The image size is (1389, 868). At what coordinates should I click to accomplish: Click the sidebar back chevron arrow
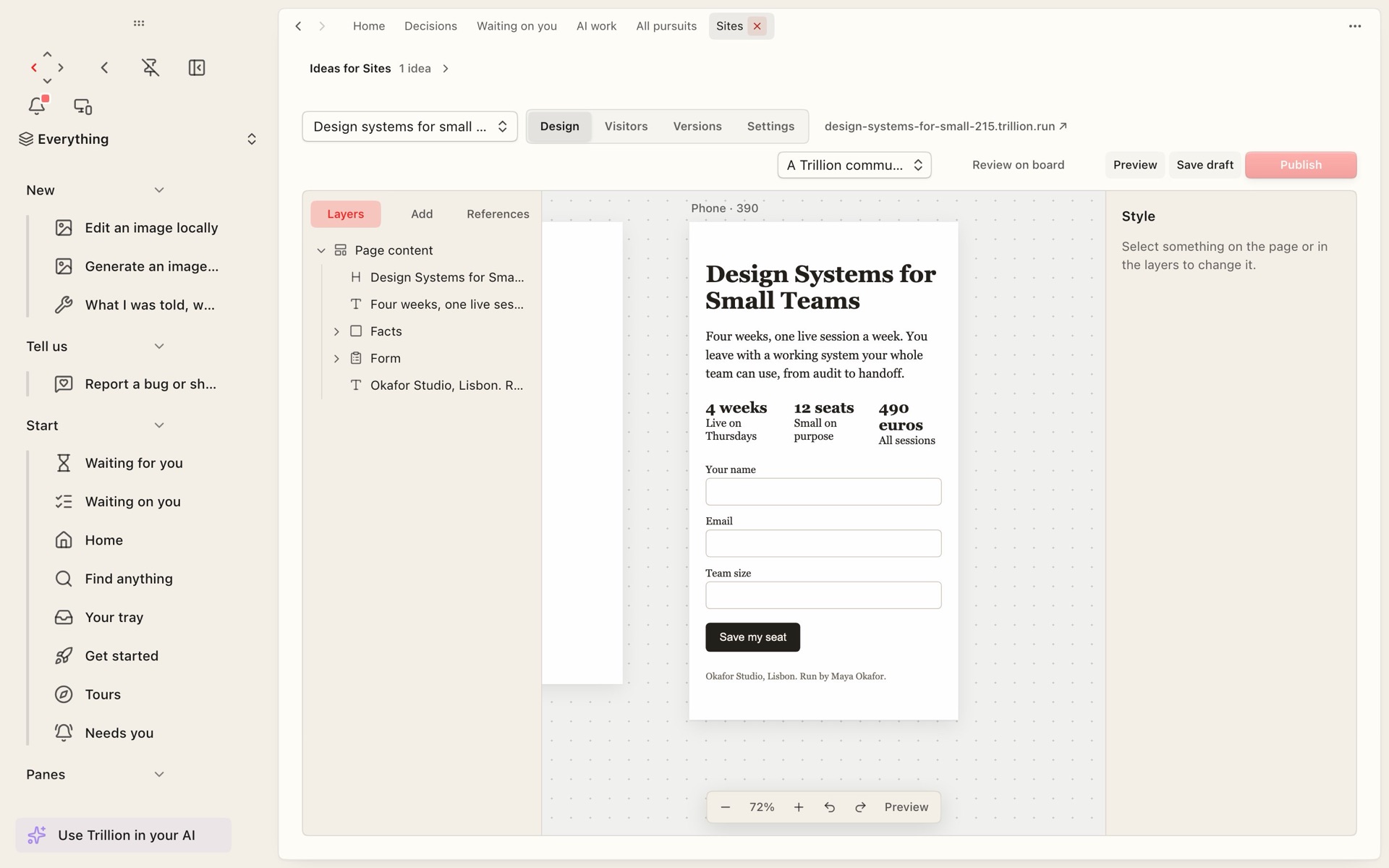click(x=104, y=68)
